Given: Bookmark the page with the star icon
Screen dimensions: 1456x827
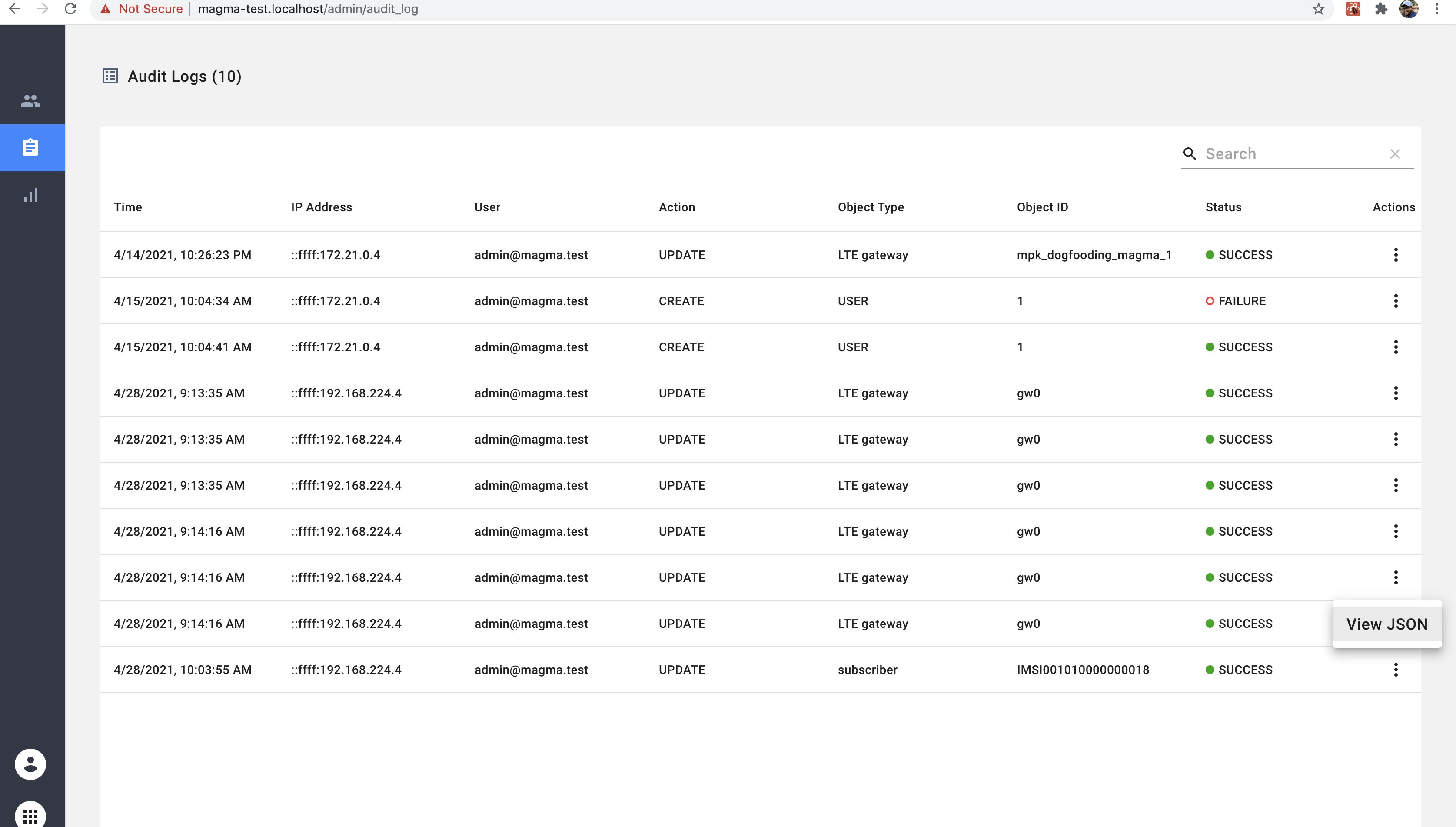Looking at the screenshot, I should pos(1318,9).
